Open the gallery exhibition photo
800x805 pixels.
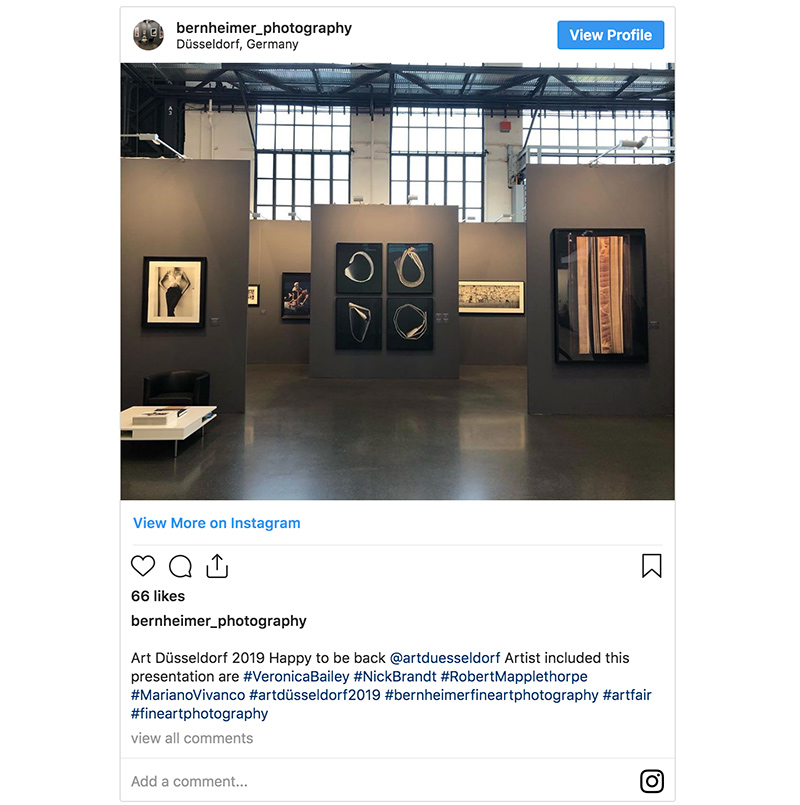(397, 281)
